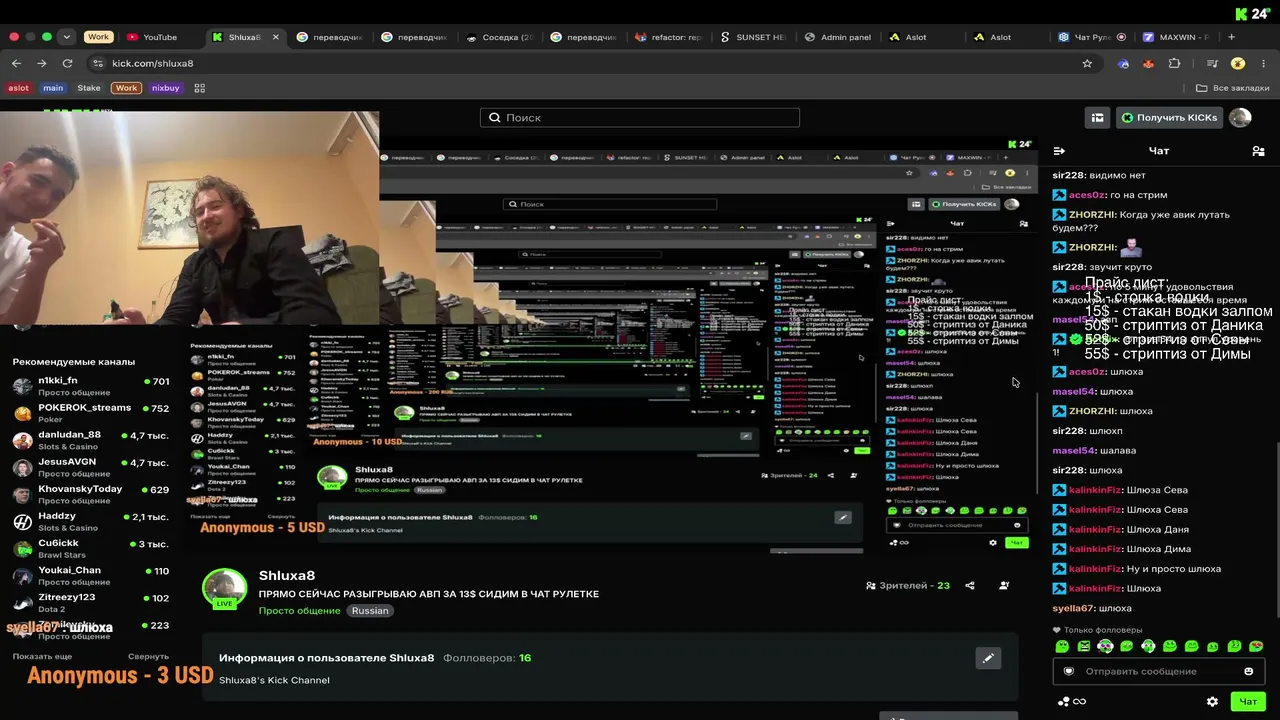Open the Work bookmark folder
Screen dimensions: 1280x720
(x=126, y=88)
